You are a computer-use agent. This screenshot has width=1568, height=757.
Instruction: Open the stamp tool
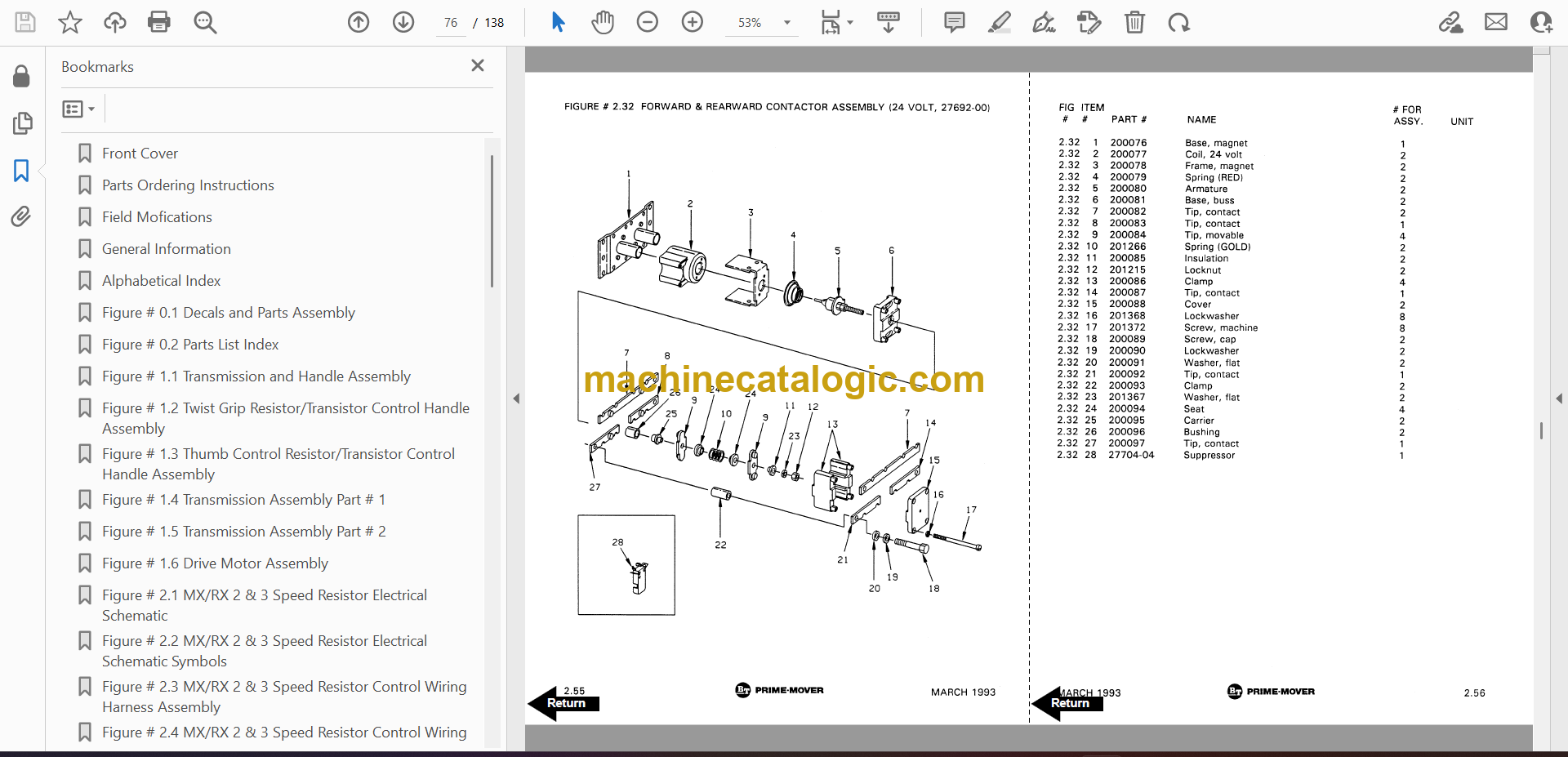(x=1089, y=22)
